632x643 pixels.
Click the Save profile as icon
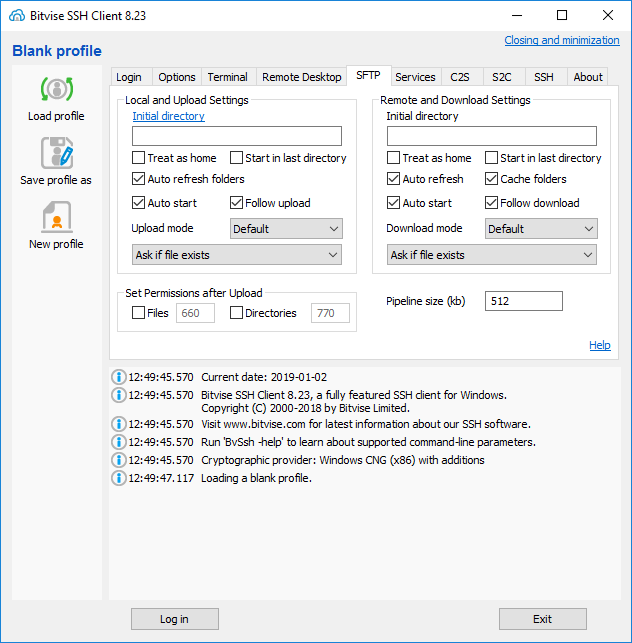point(57,153)
